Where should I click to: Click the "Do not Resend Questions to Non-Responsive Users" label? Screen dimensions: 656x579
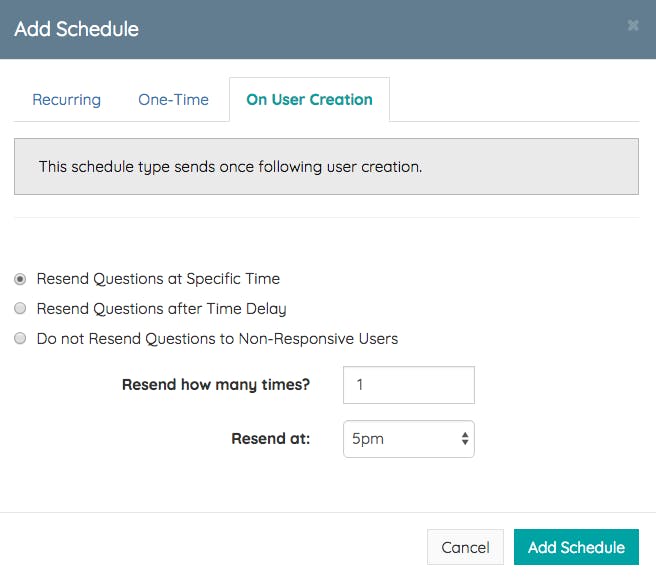[217, 339]
